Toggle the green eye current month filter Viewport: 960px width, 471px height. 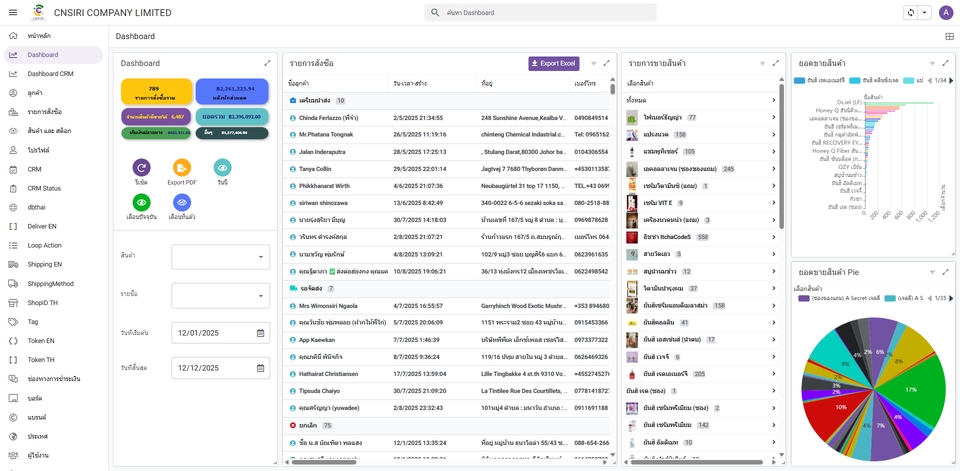point(141,203)
